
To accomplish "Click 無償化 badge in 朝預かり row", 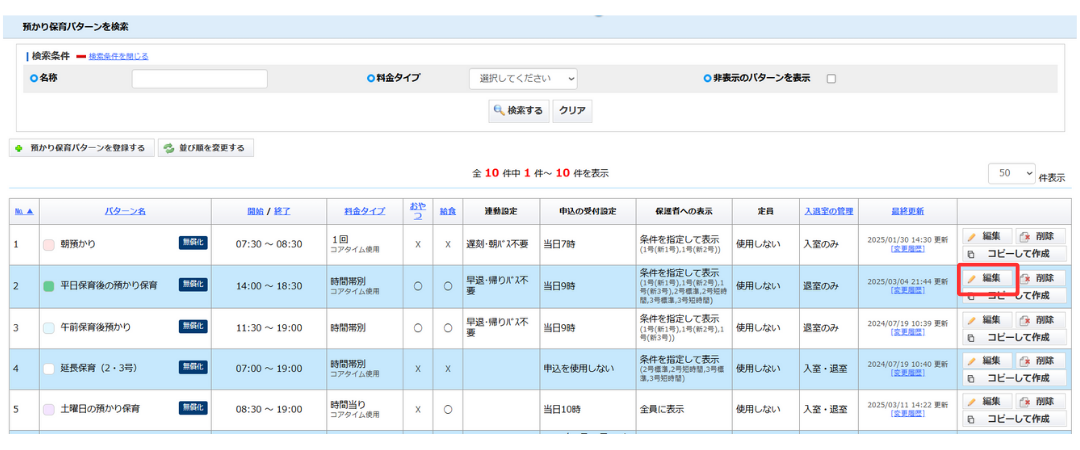I will (x=193, y=242).
